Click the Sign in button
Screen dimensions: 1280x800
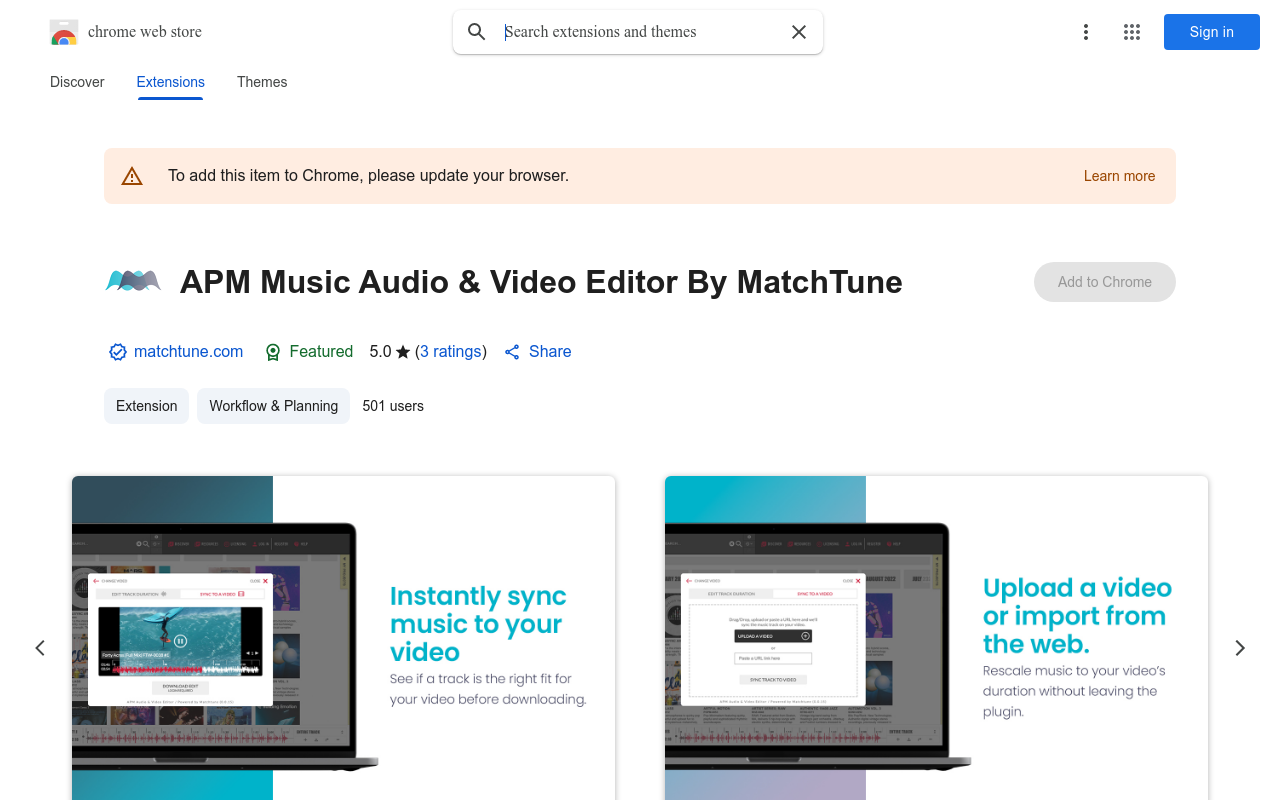click(1211, 32)
